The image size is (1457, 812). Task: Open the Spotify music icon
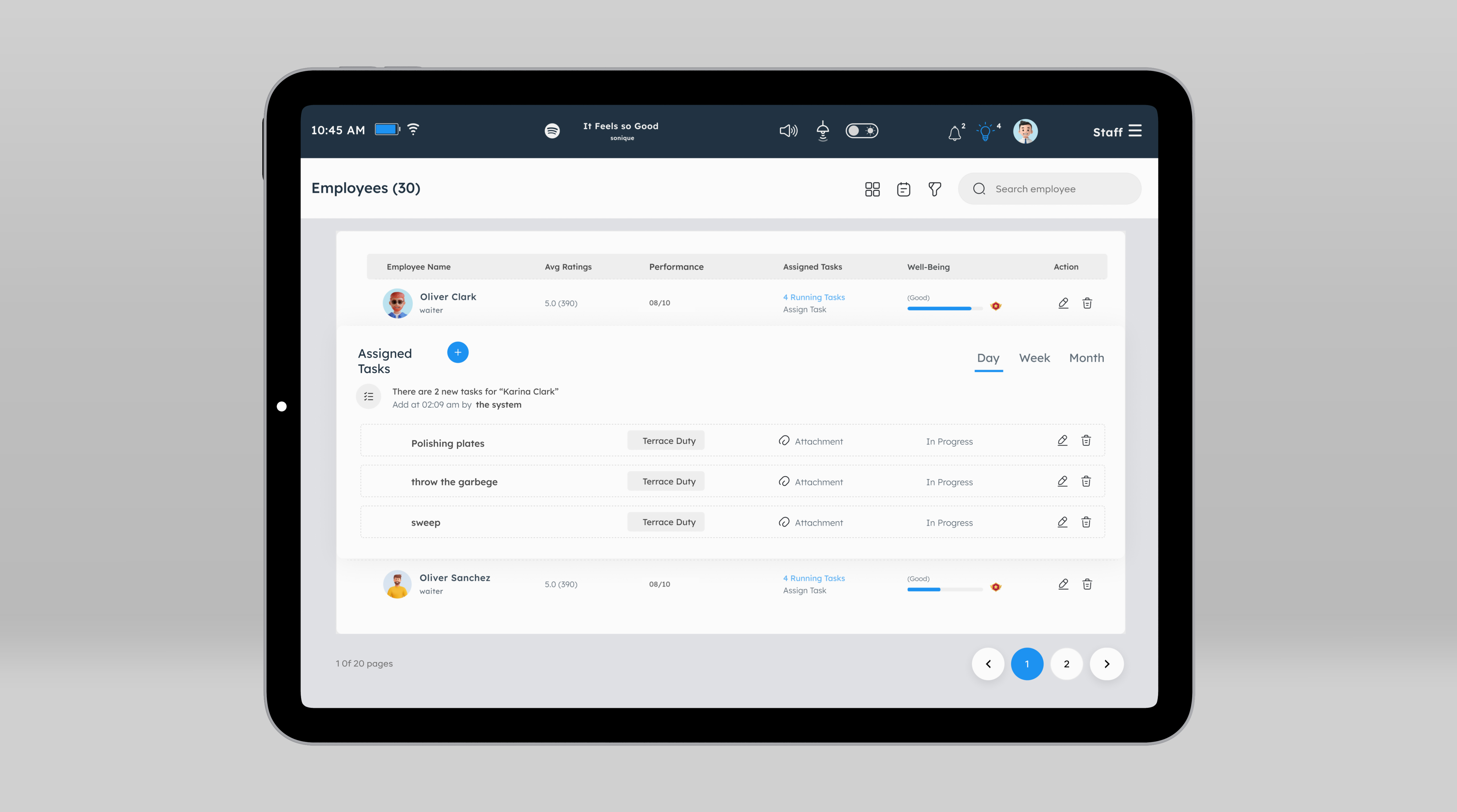(x=552, y=131)
